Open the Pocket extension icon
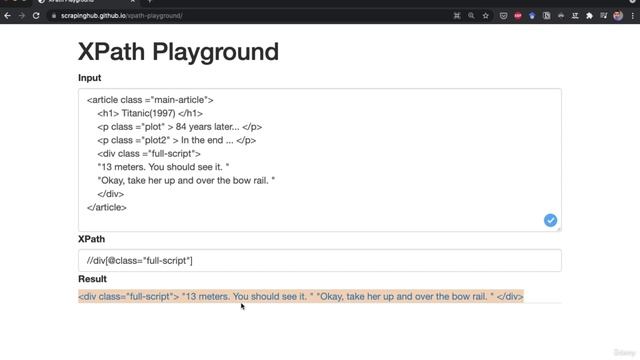The height and width of the screenshot is (360, 640). pyautogui.click(x=503, y=16)
